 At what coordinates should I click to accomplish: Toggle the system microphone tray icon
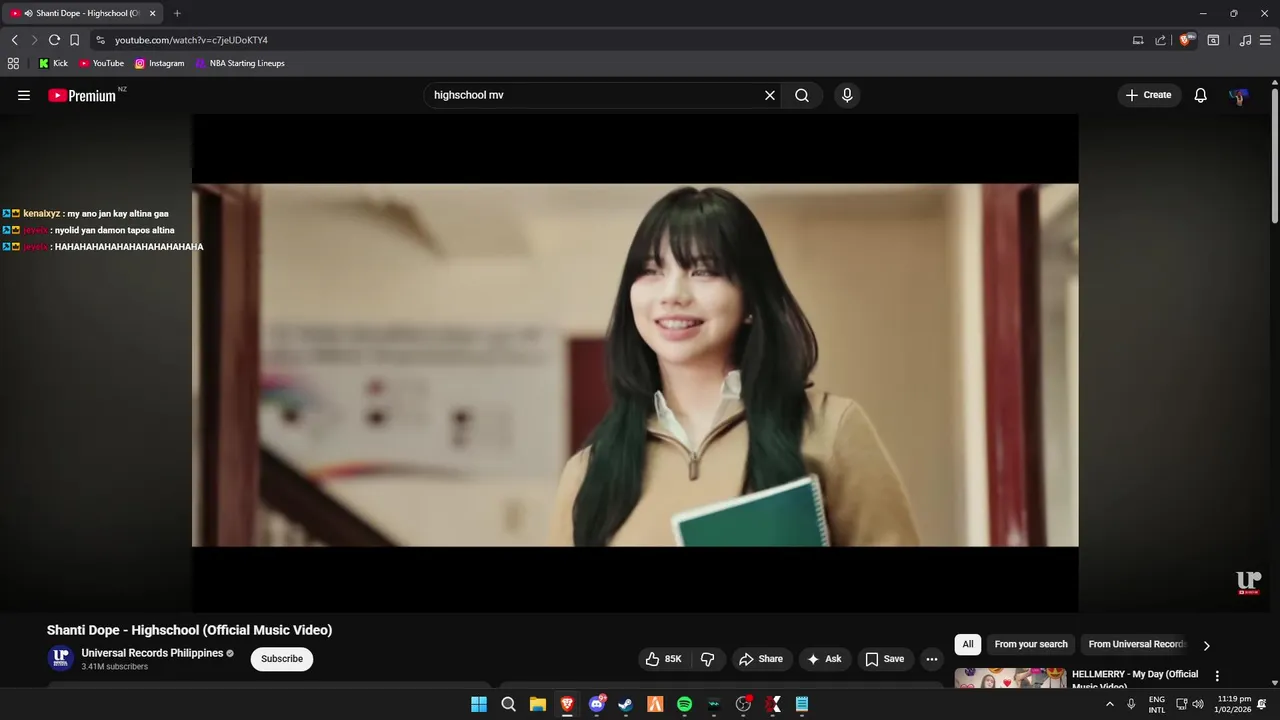coord(1131,704)
